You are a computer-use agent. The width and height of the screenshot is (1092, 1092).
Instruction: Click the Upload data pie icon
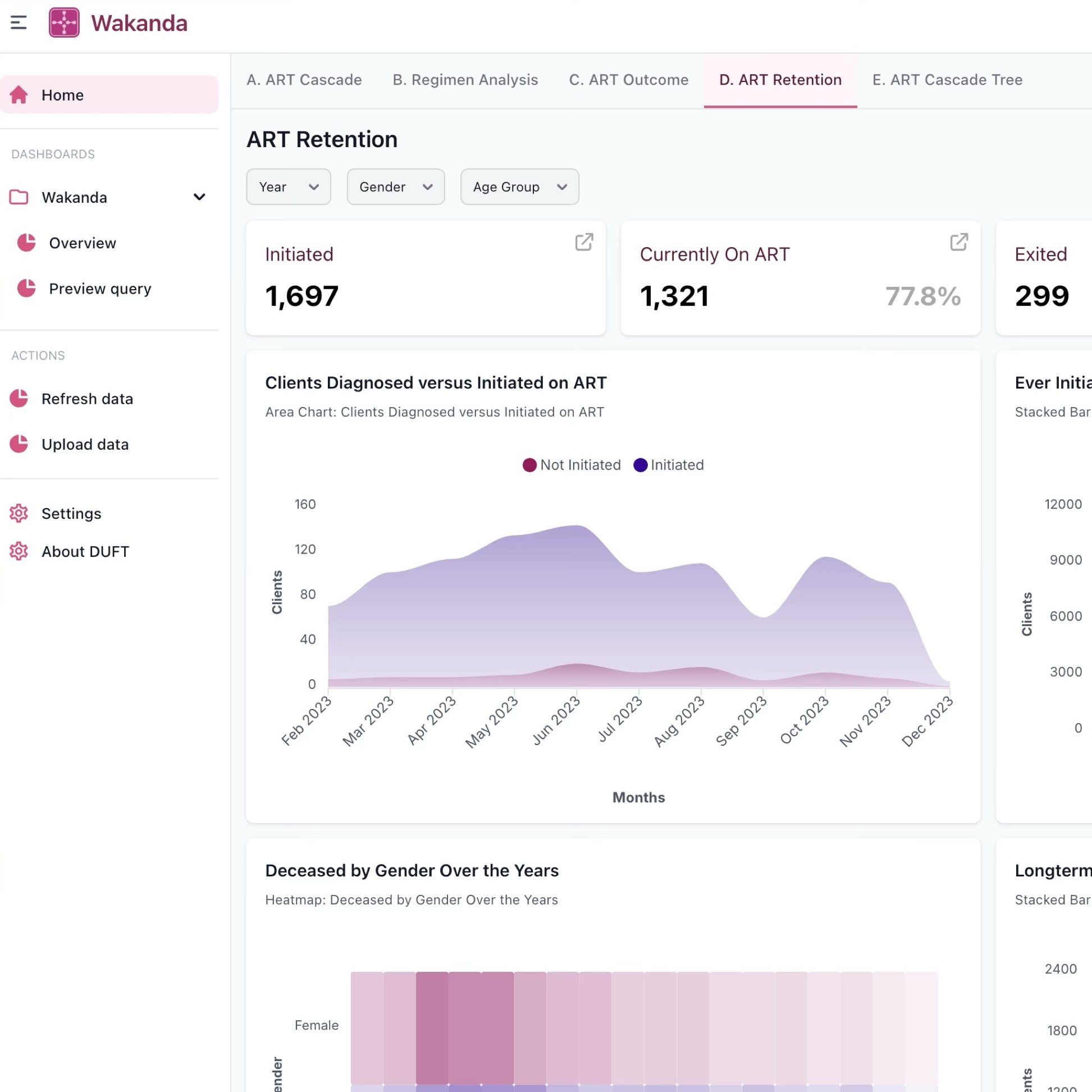pos(19,444)
